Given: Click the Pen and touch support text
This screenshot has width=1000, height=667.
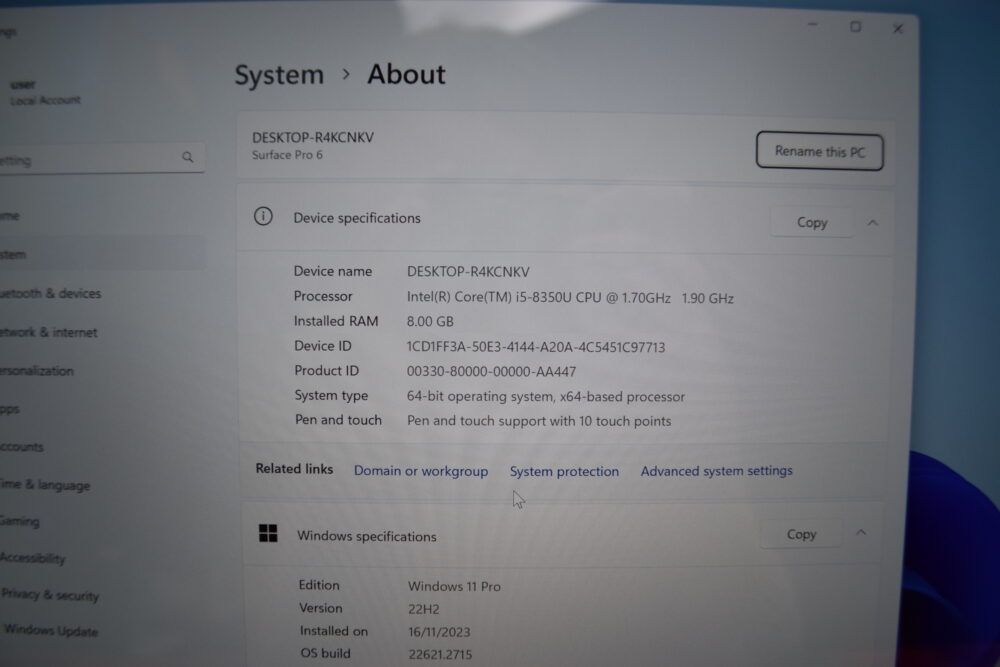Looking at the screenshot, I should [x=539, y=421].
